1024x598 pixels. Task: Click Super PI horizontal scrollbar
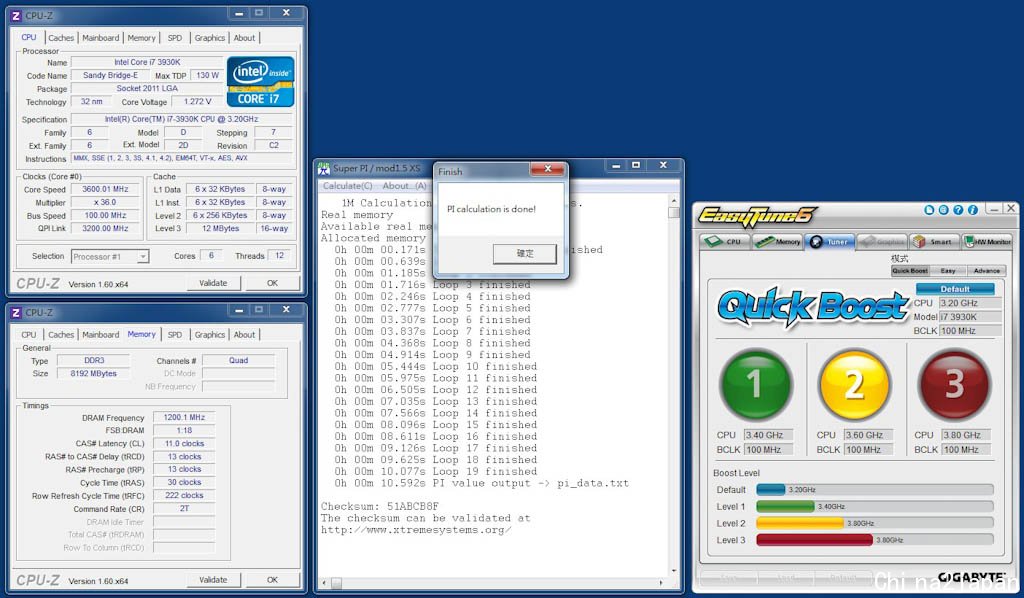492,582
